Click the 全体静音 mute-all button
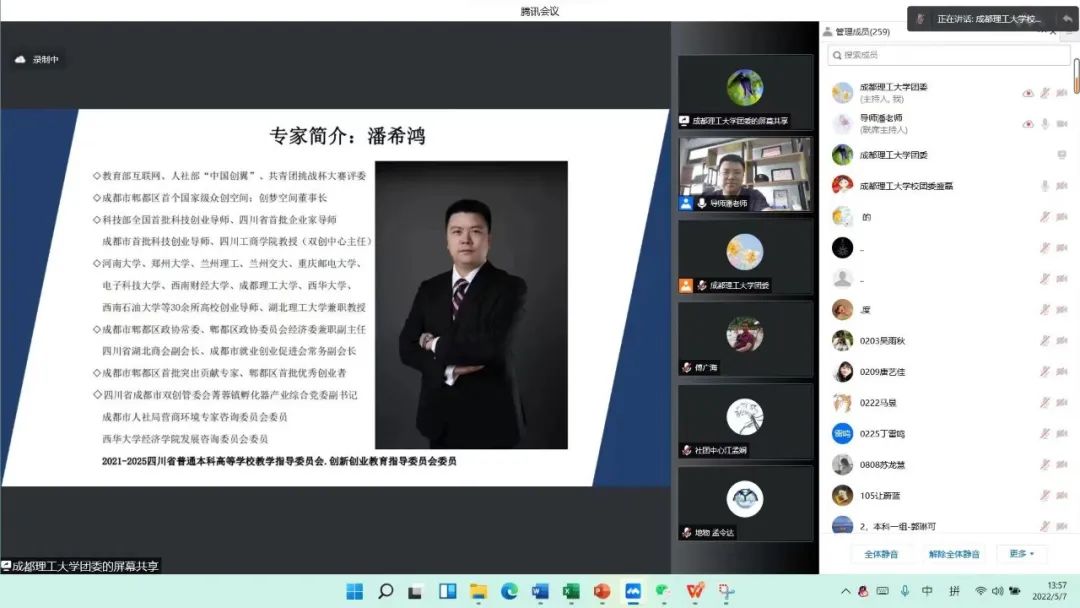The height and width of the screenshot is (608, 1080). [x=881, y=554]
